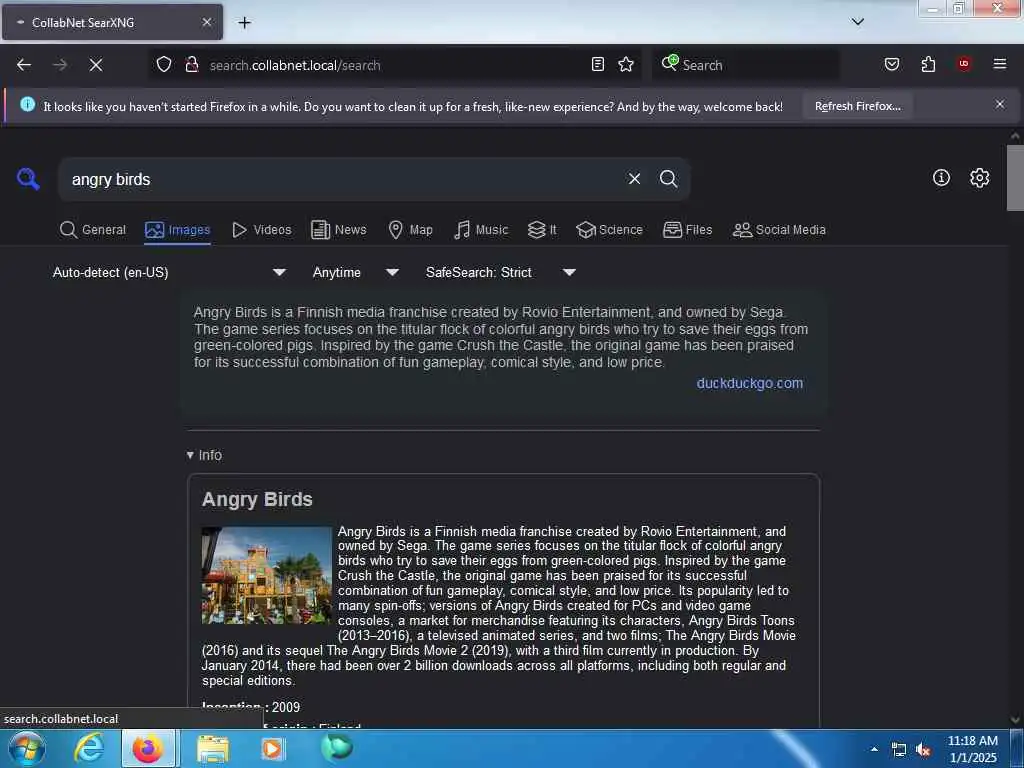
Task: Select the It category tab
Action: (542, 230)
